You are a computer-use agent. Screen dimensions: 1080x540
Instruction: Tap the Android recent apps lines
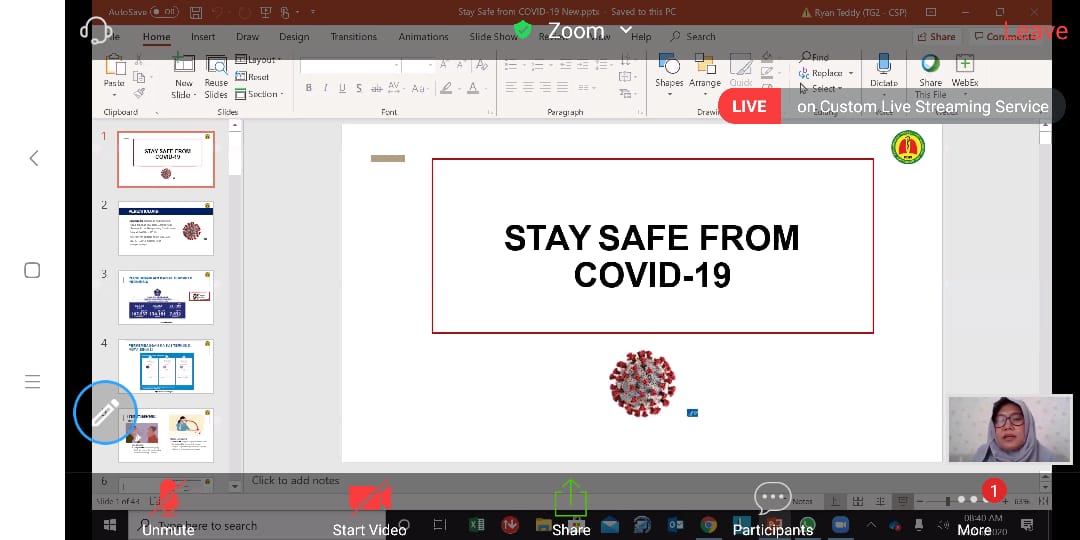(x=32, y=382)
